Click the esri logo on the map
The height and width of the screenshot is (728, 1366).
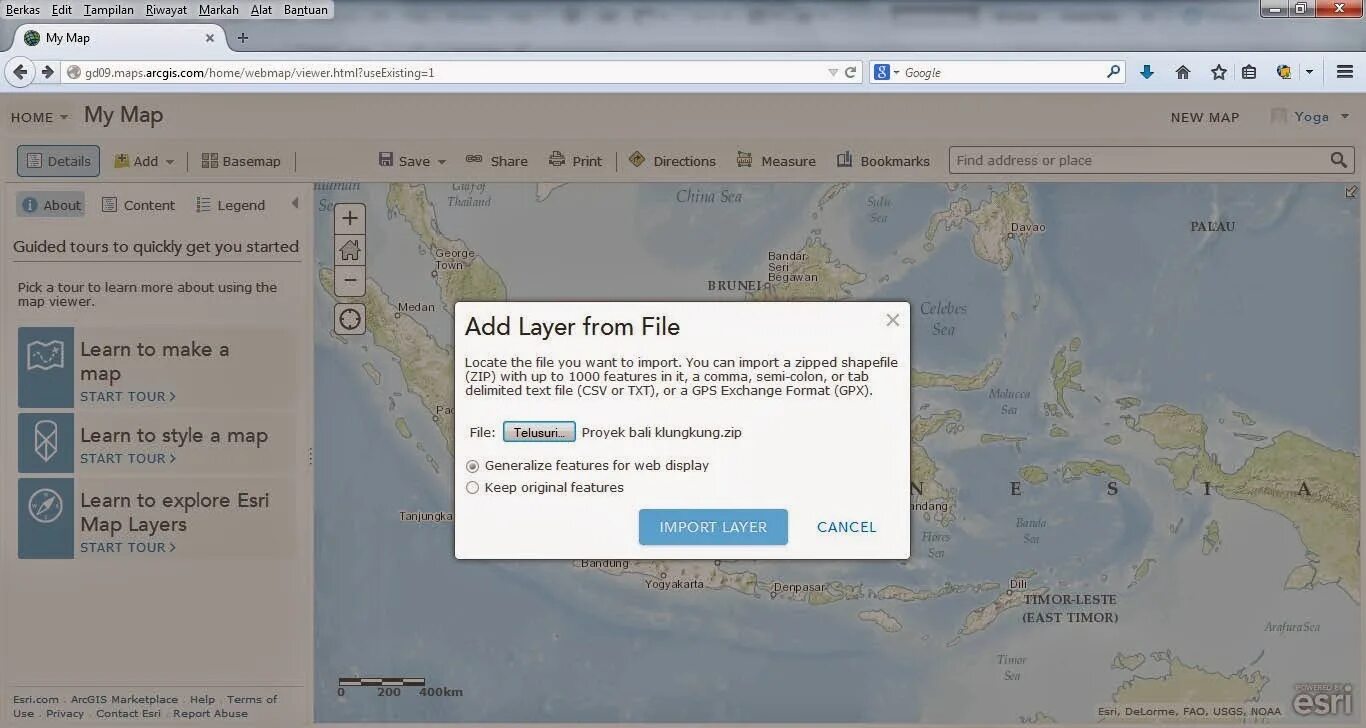coord(1323,699)
